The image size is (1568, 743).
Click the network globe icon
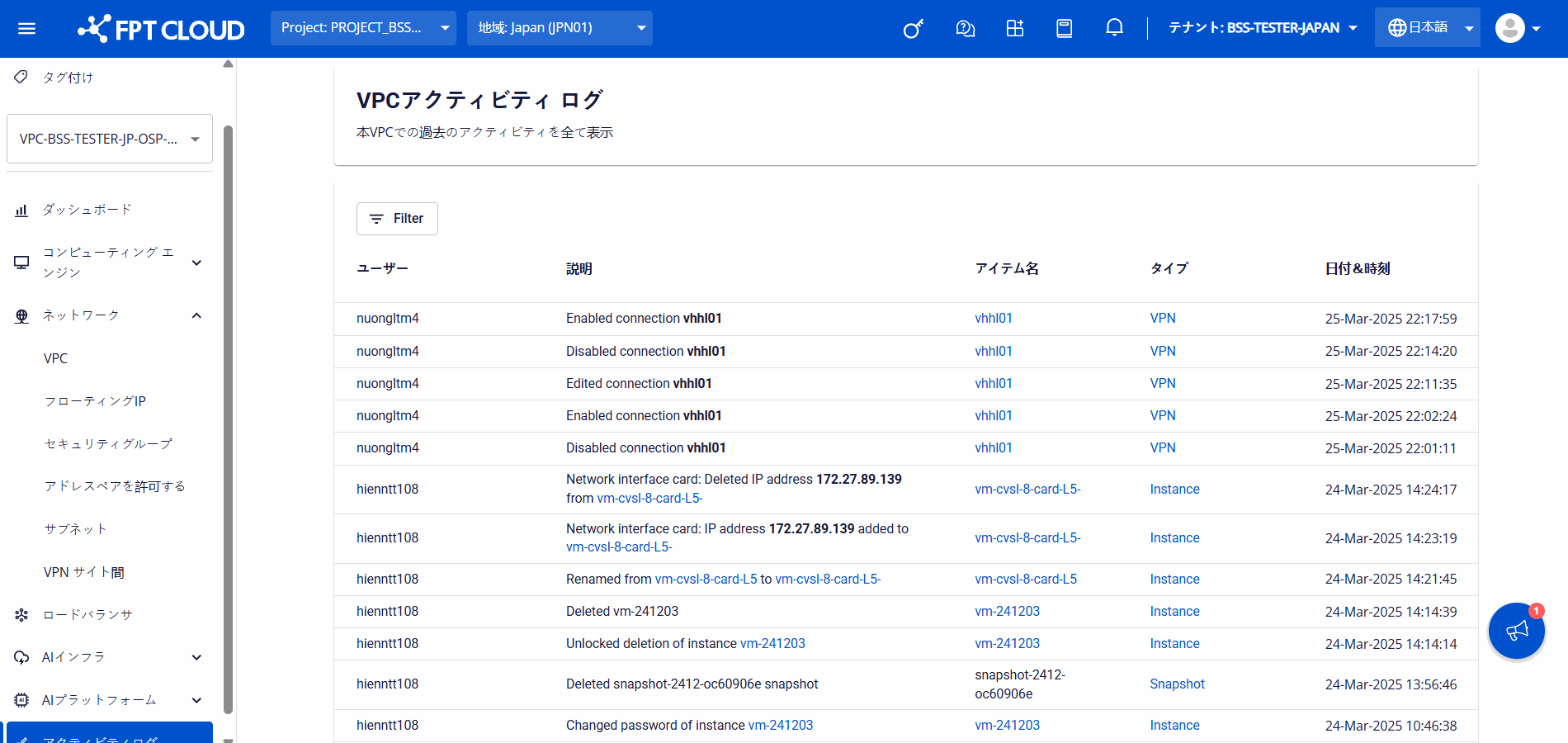click(21, 316)
